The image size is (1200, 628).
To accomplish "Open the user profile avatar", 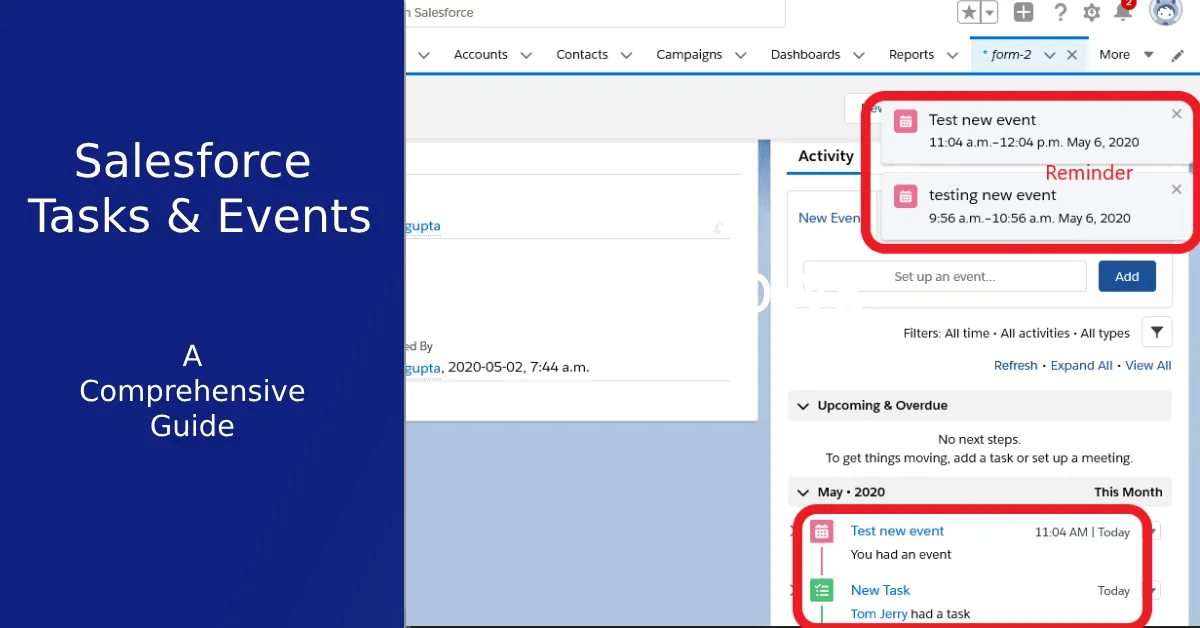I will (1166, 11).
